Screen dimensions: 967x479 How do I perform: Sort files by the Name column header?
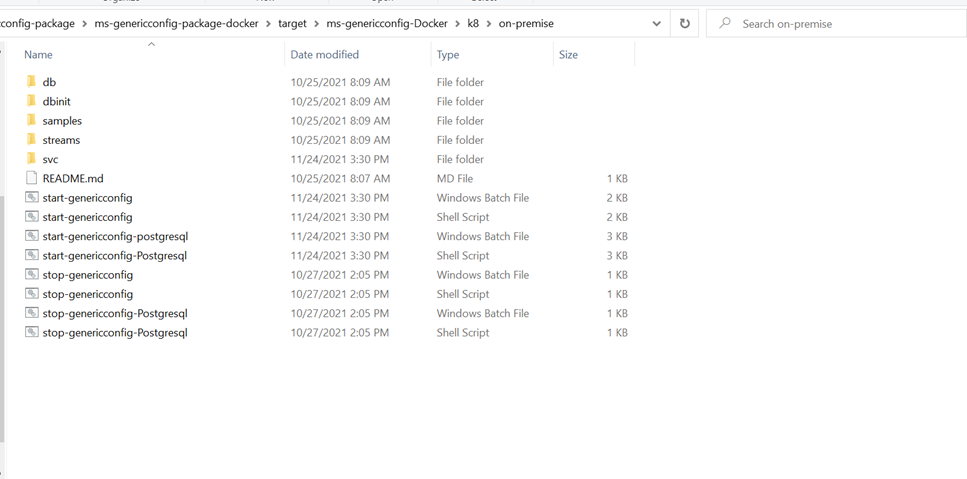pyautogui.click(x=38, y=55)
